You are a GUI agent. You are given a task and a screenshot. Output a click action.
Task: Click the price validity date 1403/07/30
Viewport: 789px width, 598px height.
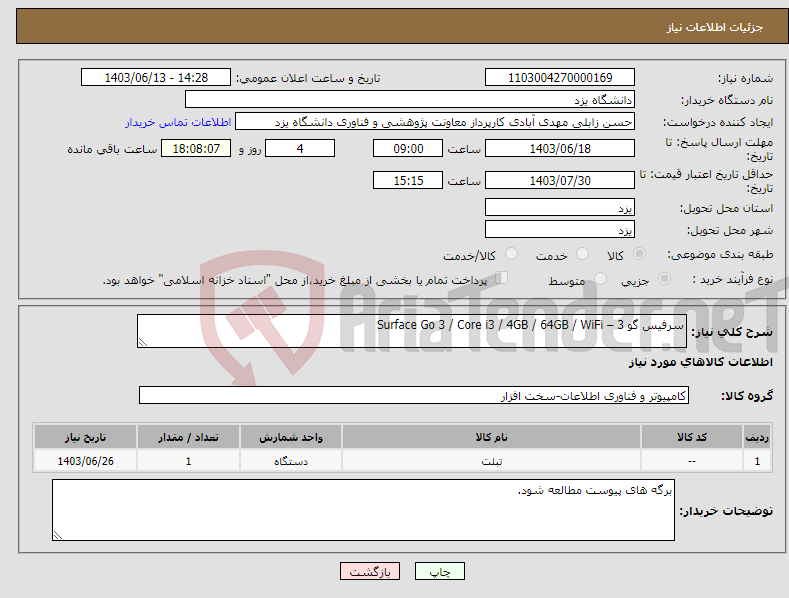tap(560, 180)
